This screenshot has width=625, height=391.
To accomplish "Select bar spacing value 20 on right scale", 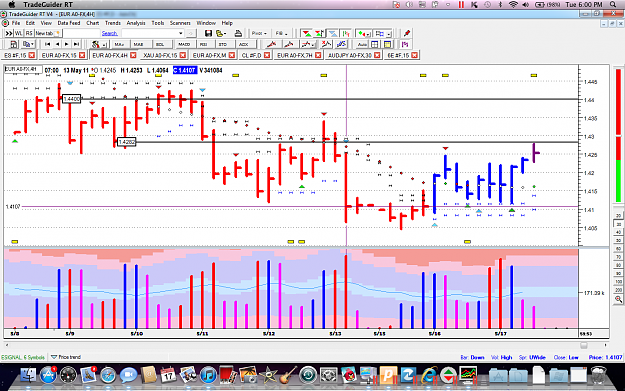I will [x=618, y=216].
